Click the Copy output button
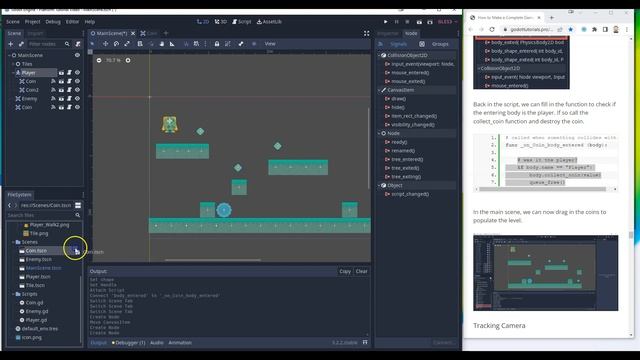Screen dimensions: 640x360 pos(345,271)
